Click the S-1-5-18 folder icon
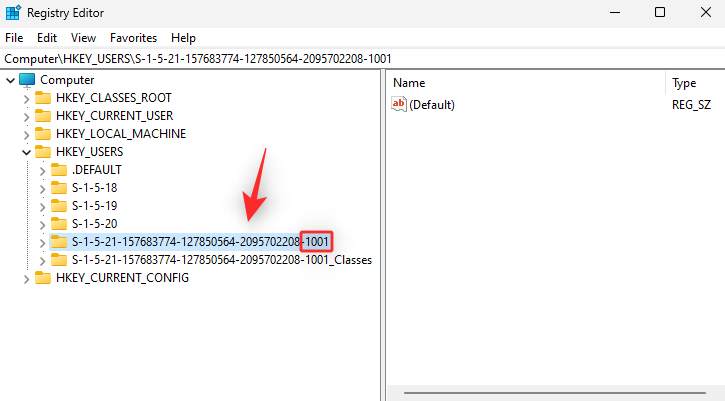The image size is (725, 401). click(59, 188)
